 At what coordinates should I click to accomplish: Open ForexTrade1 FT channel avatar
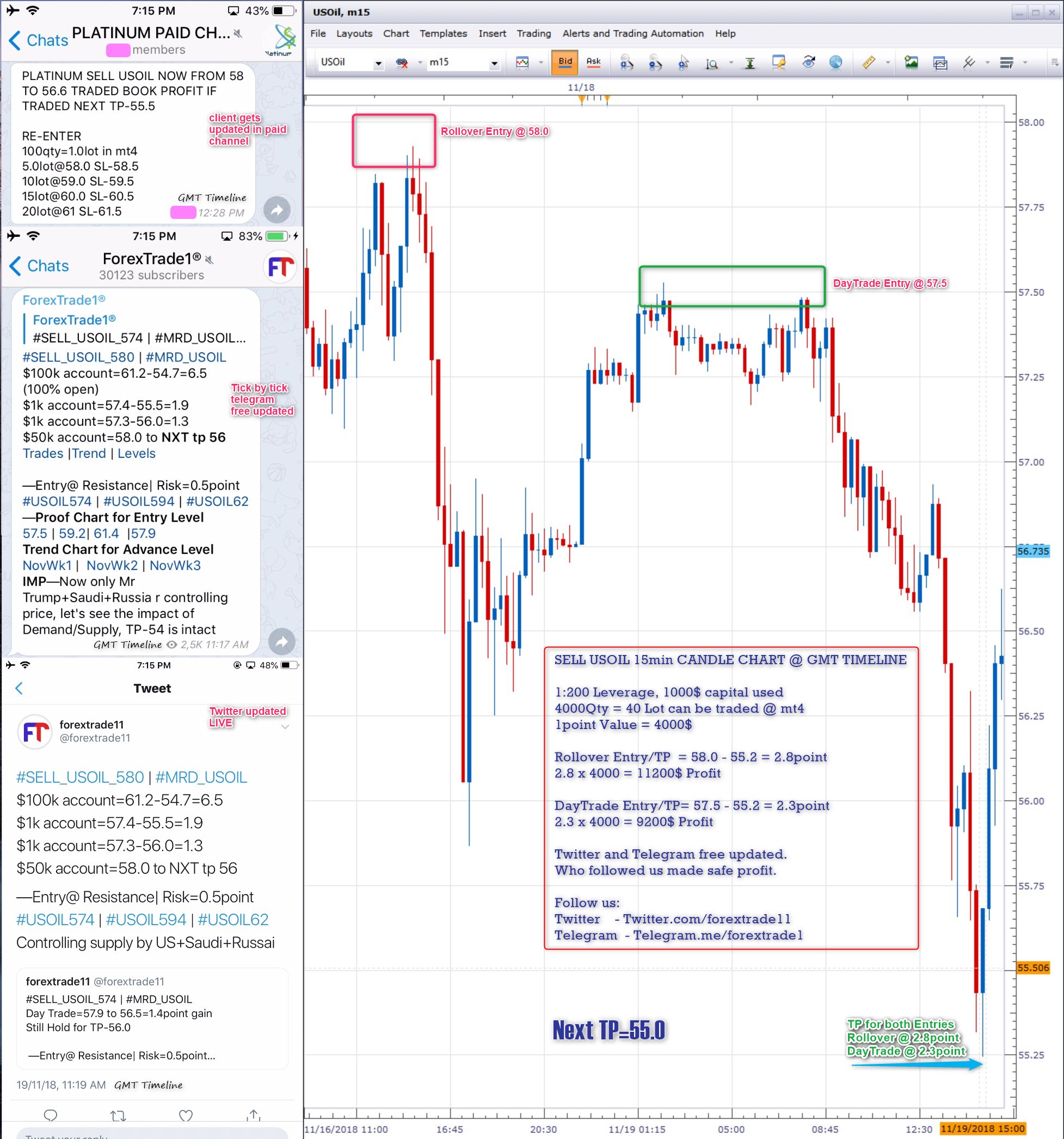(280, 266)
